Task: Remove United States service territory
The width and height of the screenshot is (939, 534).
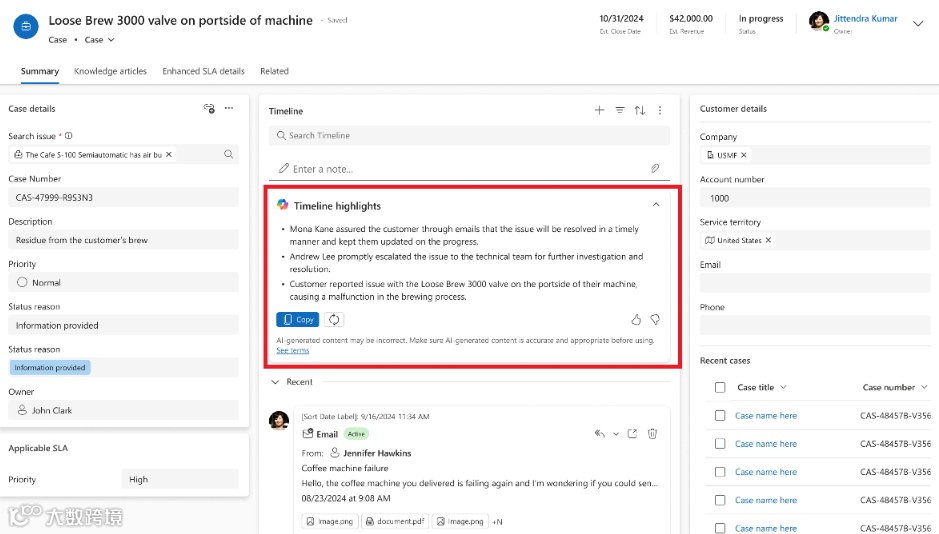Action: point(768,240)
